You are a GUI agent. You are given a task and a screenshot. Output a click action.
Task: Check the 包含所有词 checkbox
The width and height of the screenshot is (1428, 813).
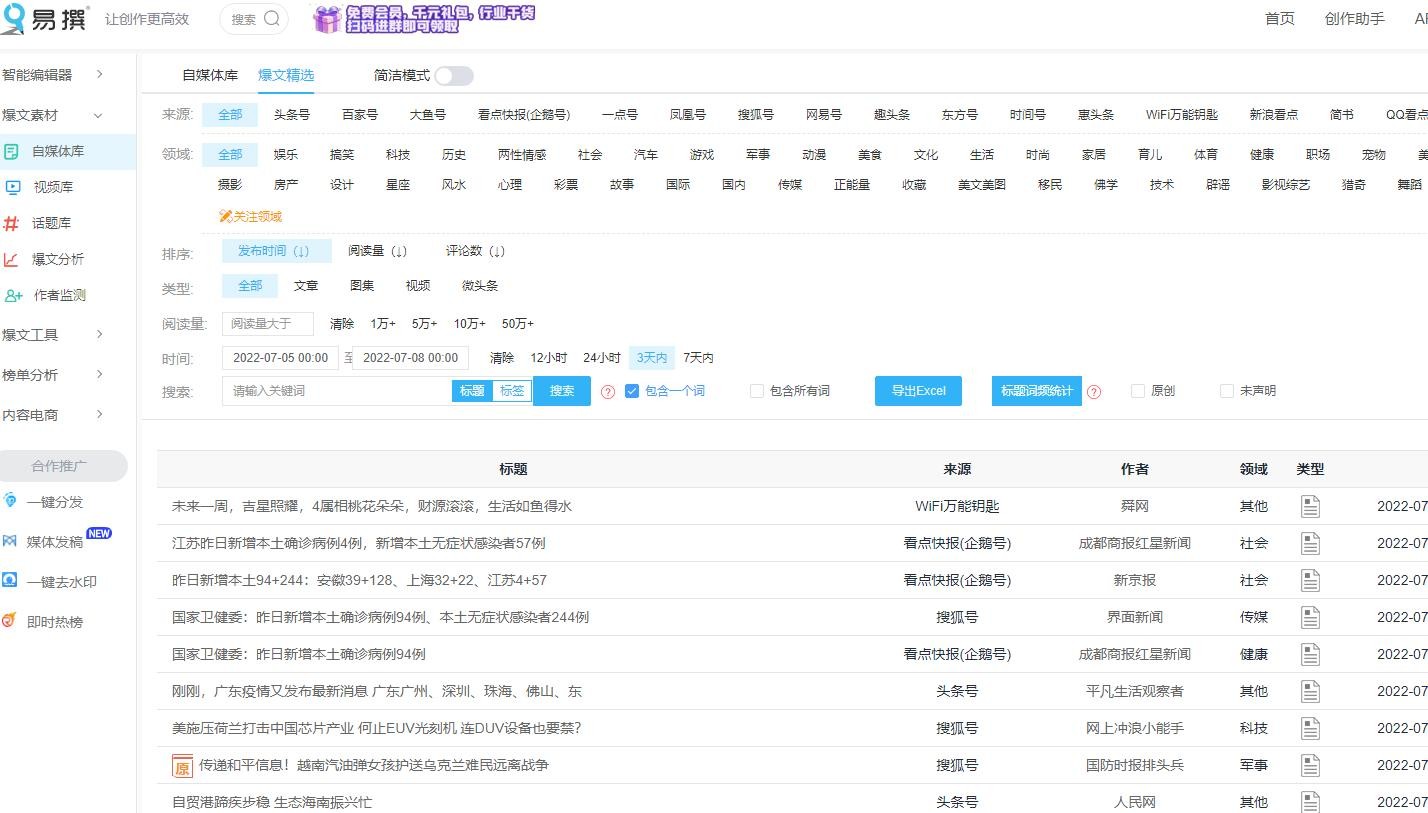[x=757, y=391]
